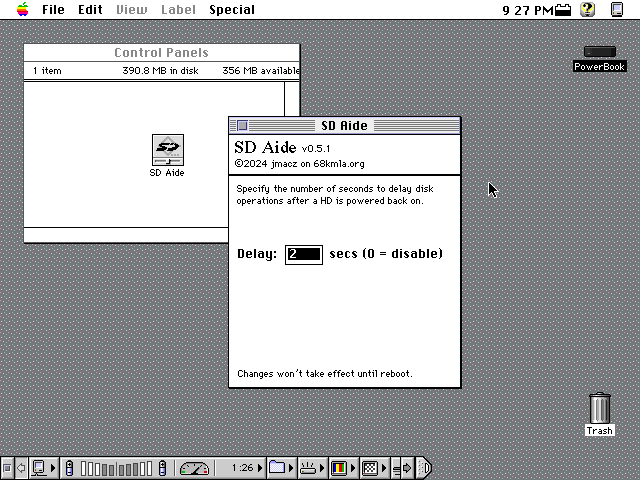Screen dimensions: 640x480
Task: Click the SD Aide window title bar
Action: point(344,125)
